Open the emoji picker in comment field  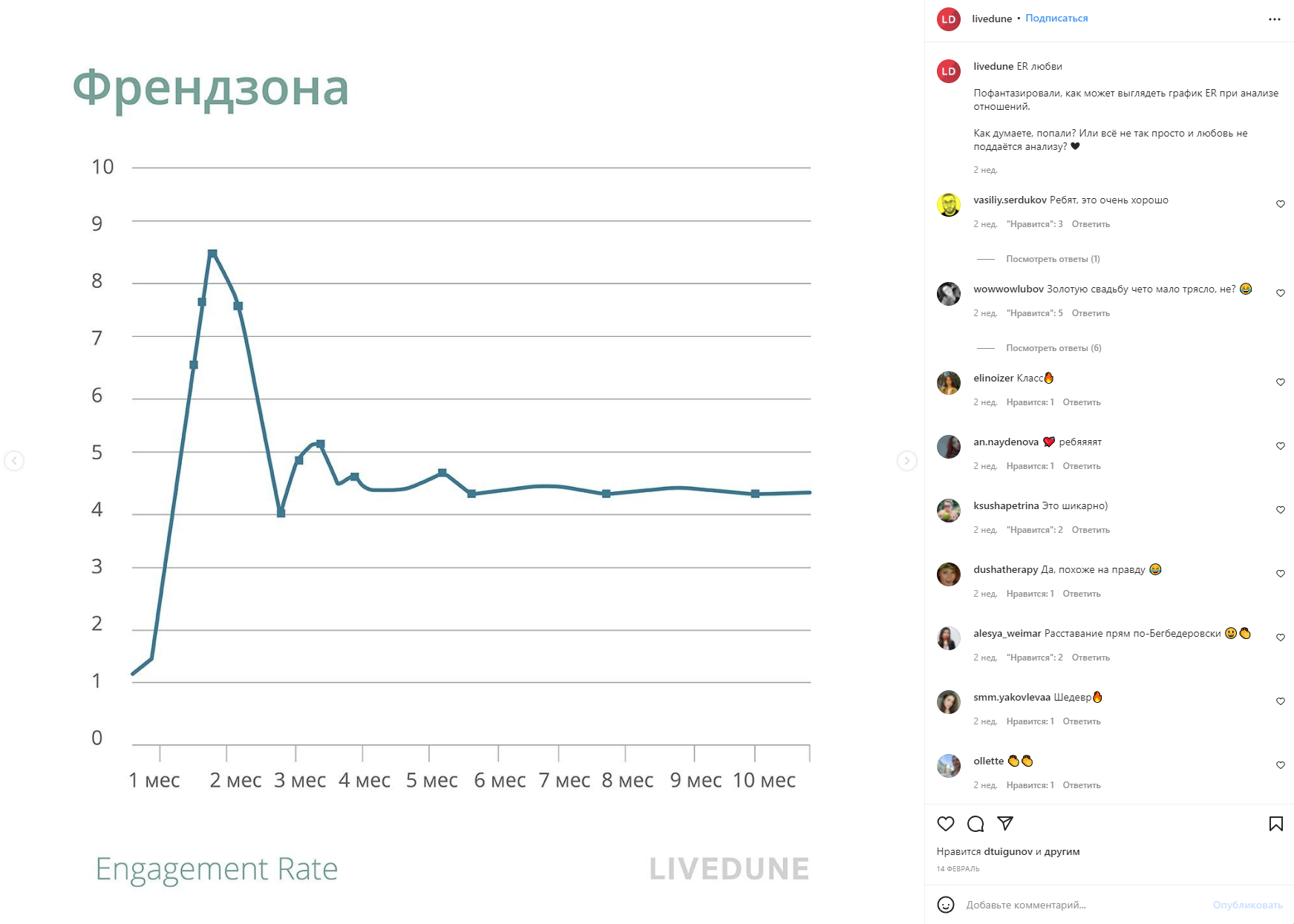click(x=945, y=905)
